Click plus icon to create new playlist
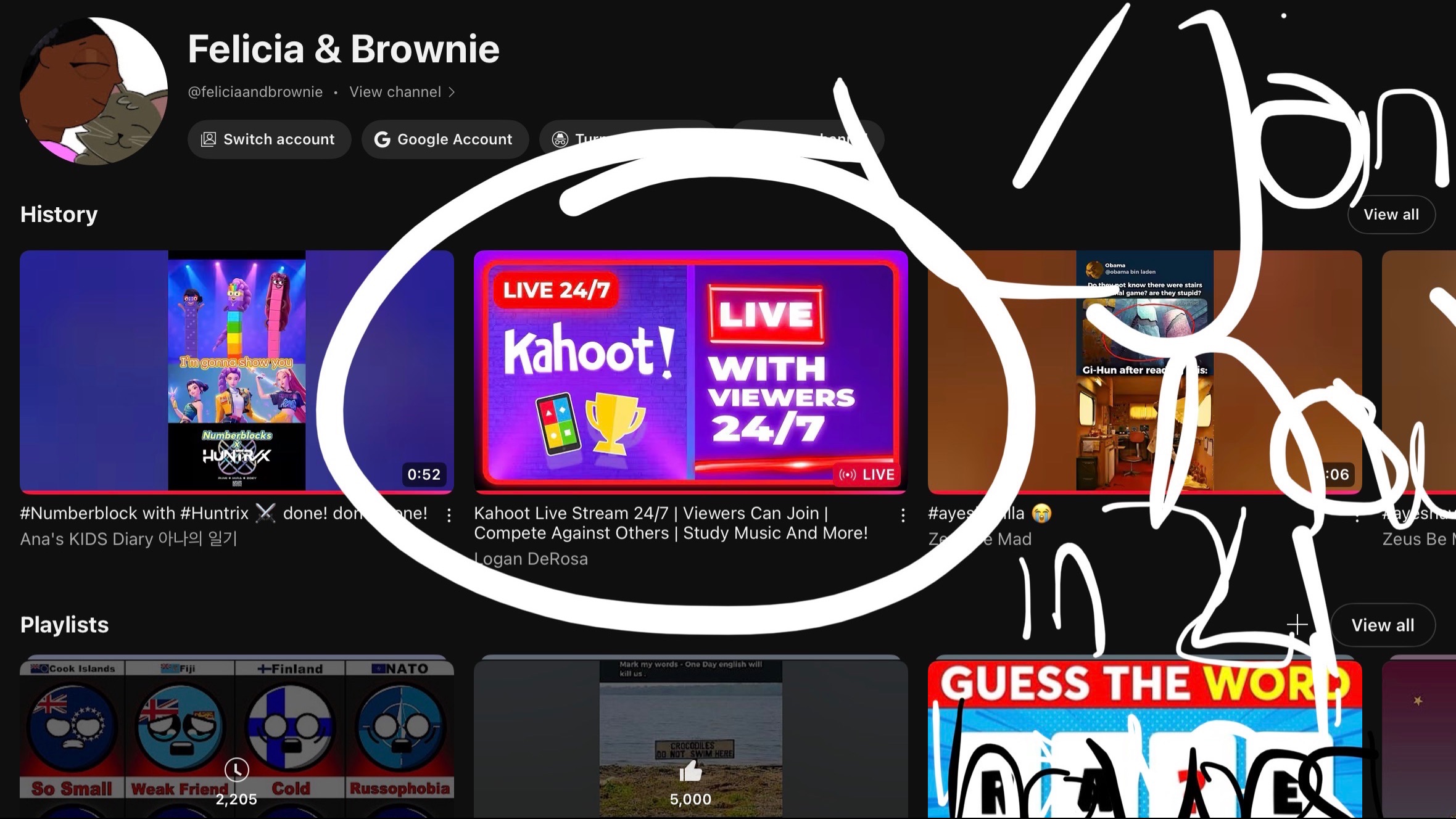Screen dimensions: 1456x819 [x=1297, y=625]
